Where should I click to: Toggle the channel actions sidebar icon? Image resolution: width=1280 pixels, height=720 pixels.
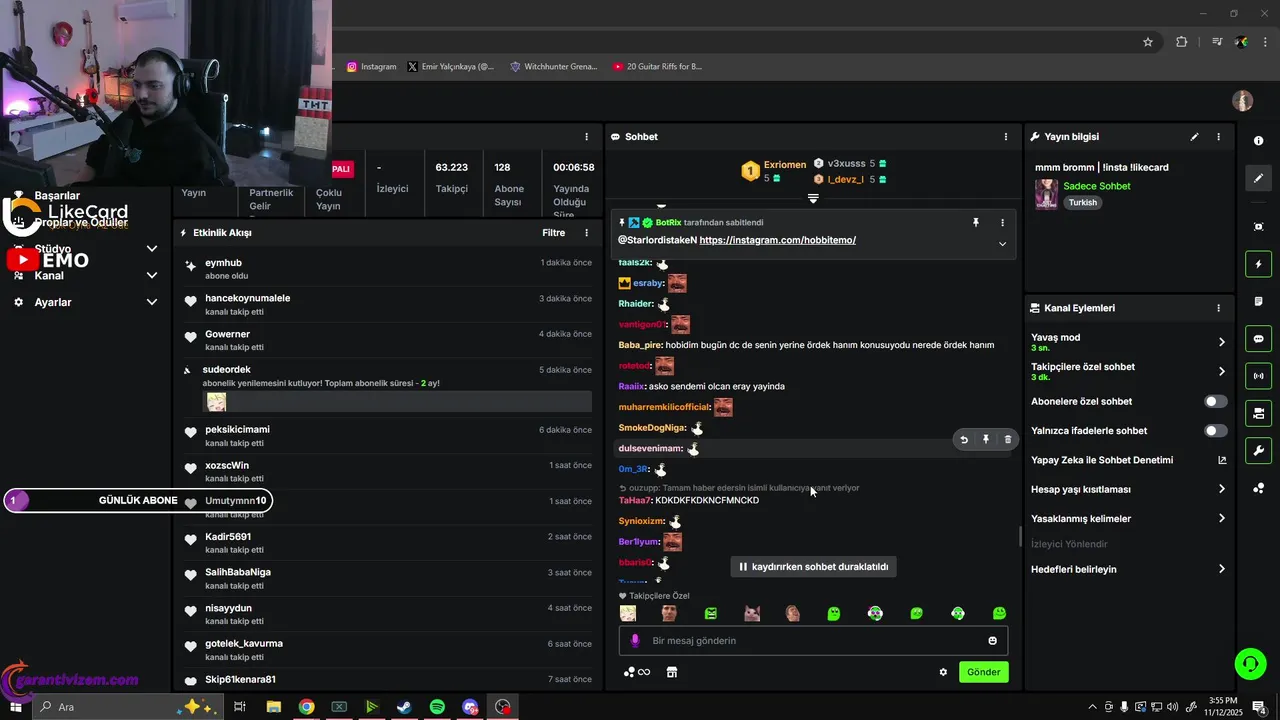pos(1258,413)
